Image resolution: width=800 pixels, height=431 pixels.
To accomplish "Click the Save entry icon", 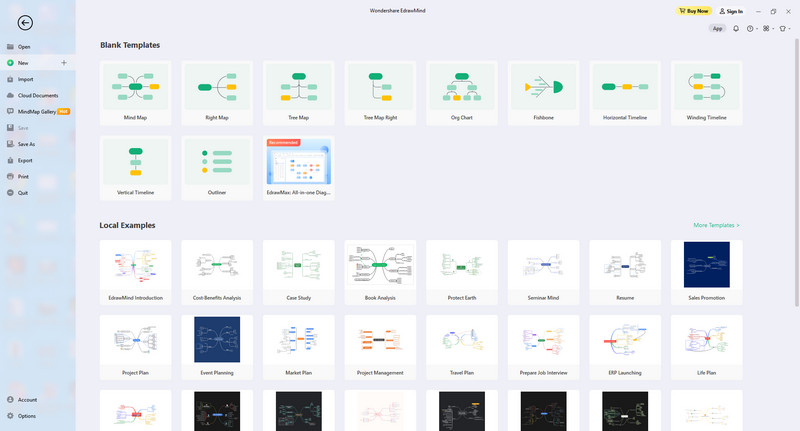I will pyautogui.click(x=10, y=128).
